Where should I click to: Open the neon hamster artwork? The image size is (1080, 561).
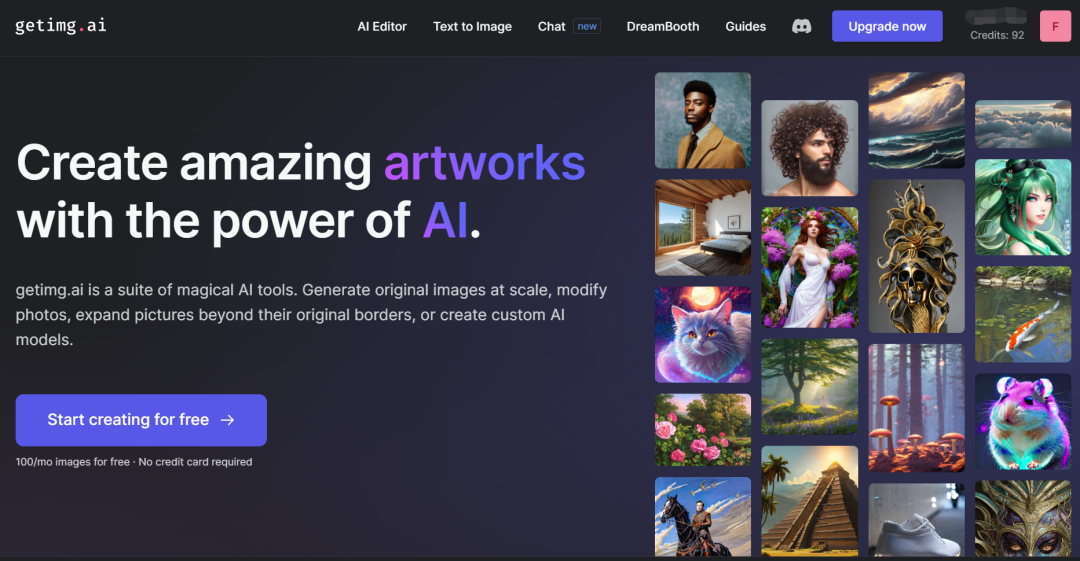tap(1023, 422)
